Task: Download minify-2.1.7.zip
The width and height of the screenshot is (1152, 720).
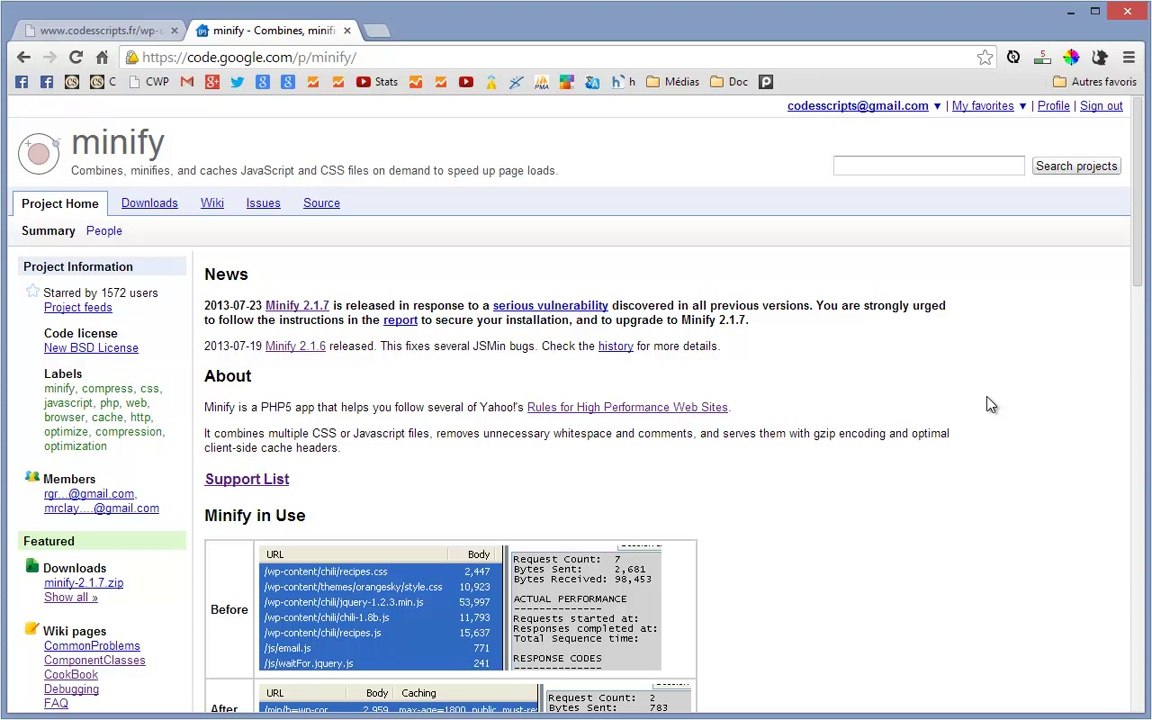Action: (84, 583)
